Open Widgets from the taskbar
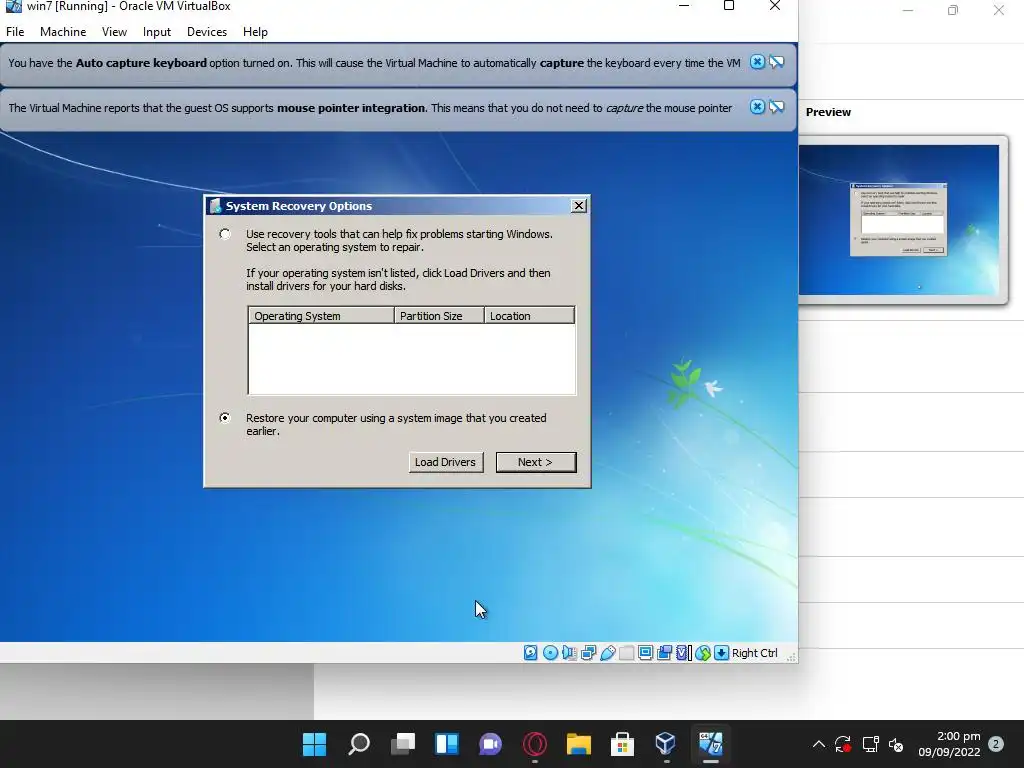The height and width of the screenshot is (768, 1024). click(447, 744)
